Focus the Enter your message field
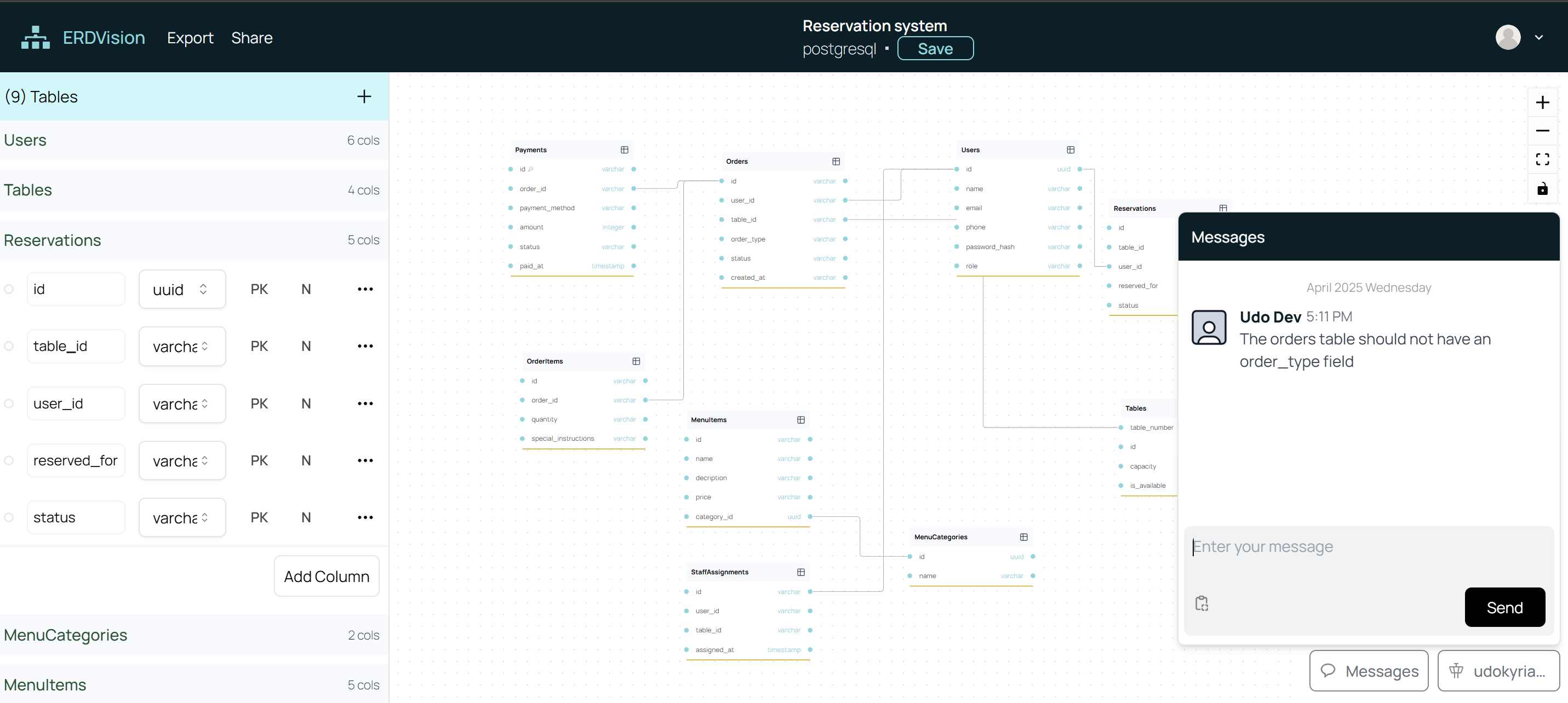The height and width of the screenshot is (703, 1568). point(1369,548)
